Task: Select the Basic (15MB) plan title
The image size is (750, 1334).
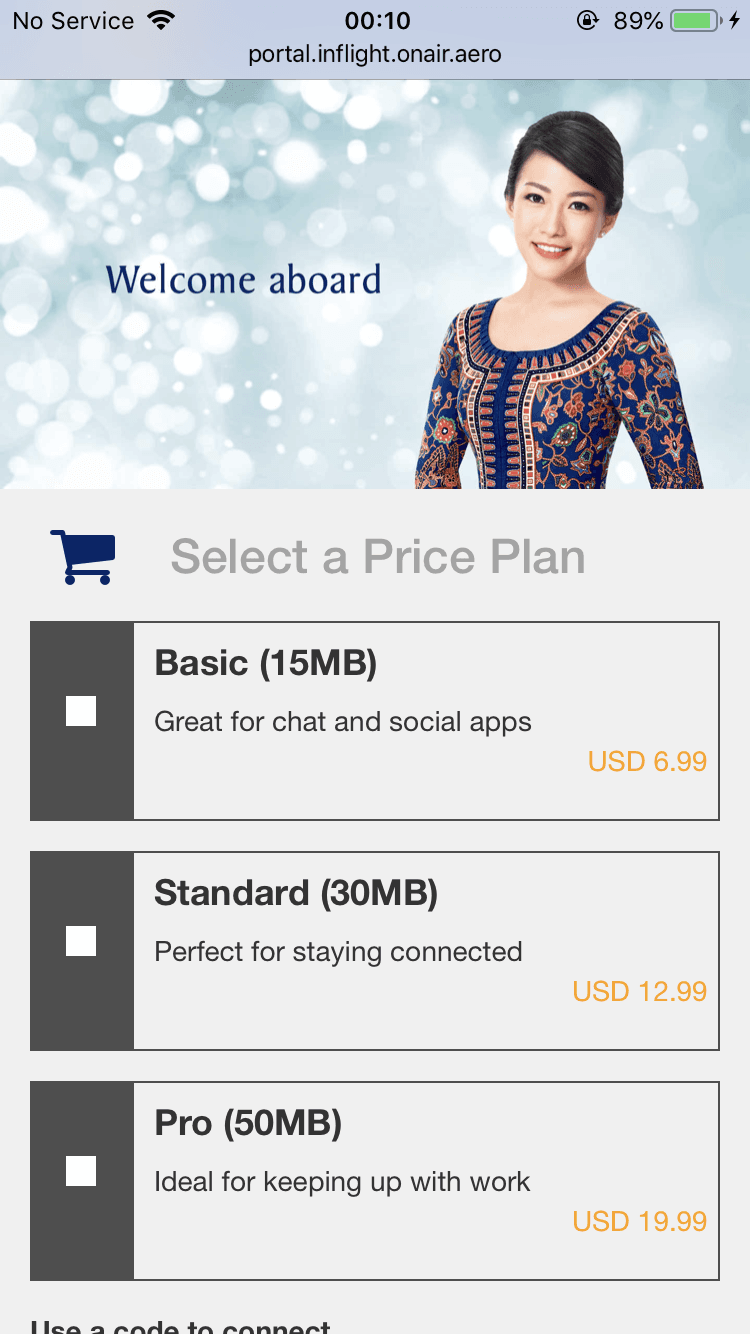Action: click(265, 663)
